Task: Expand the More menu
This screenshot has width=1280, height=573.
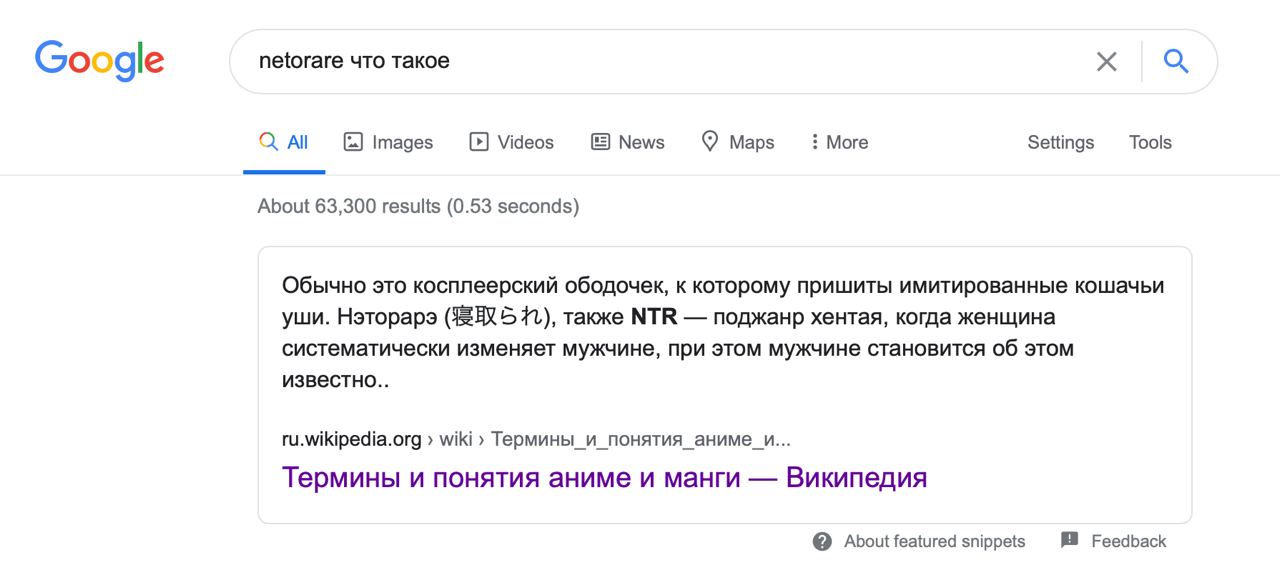Action: tap(839, 142)
